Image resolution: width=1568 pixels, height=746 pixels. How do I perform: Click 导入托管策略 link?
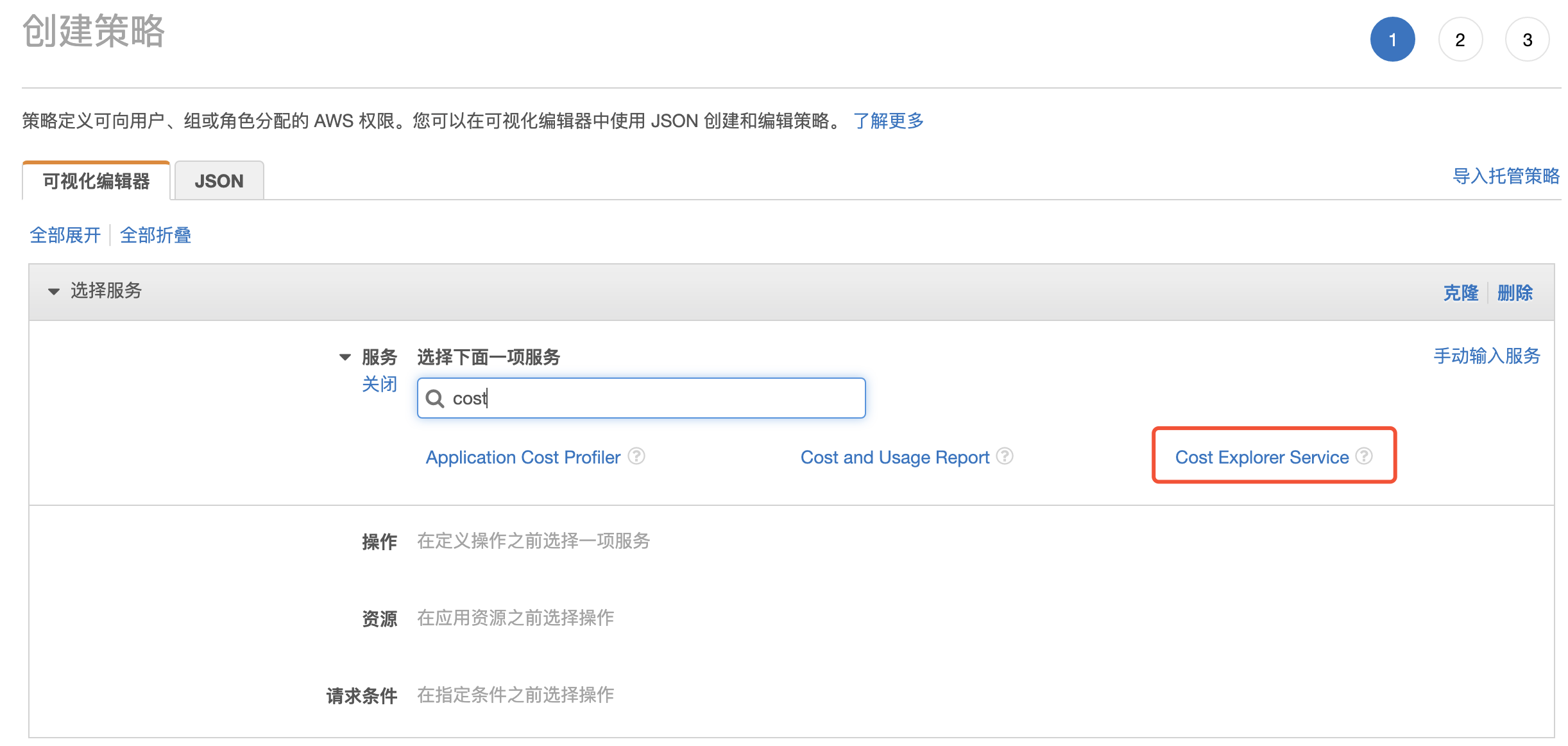click(x=1506, y=176)
